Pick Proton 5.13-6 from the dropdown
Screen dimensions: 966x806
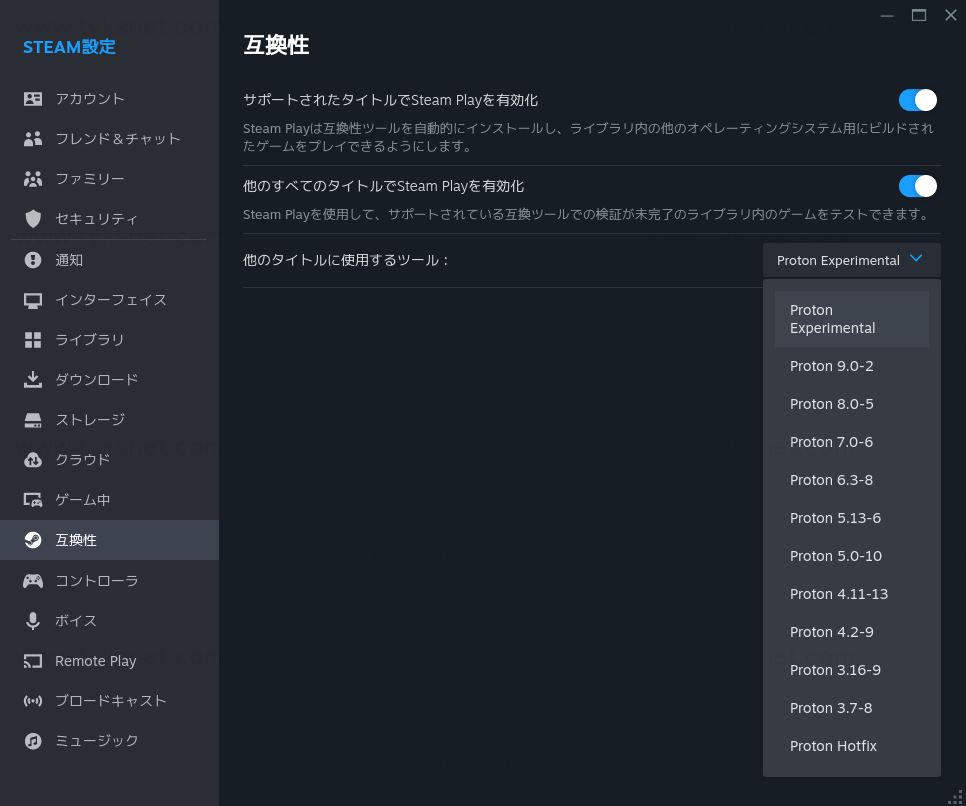(x=851, y=518)
